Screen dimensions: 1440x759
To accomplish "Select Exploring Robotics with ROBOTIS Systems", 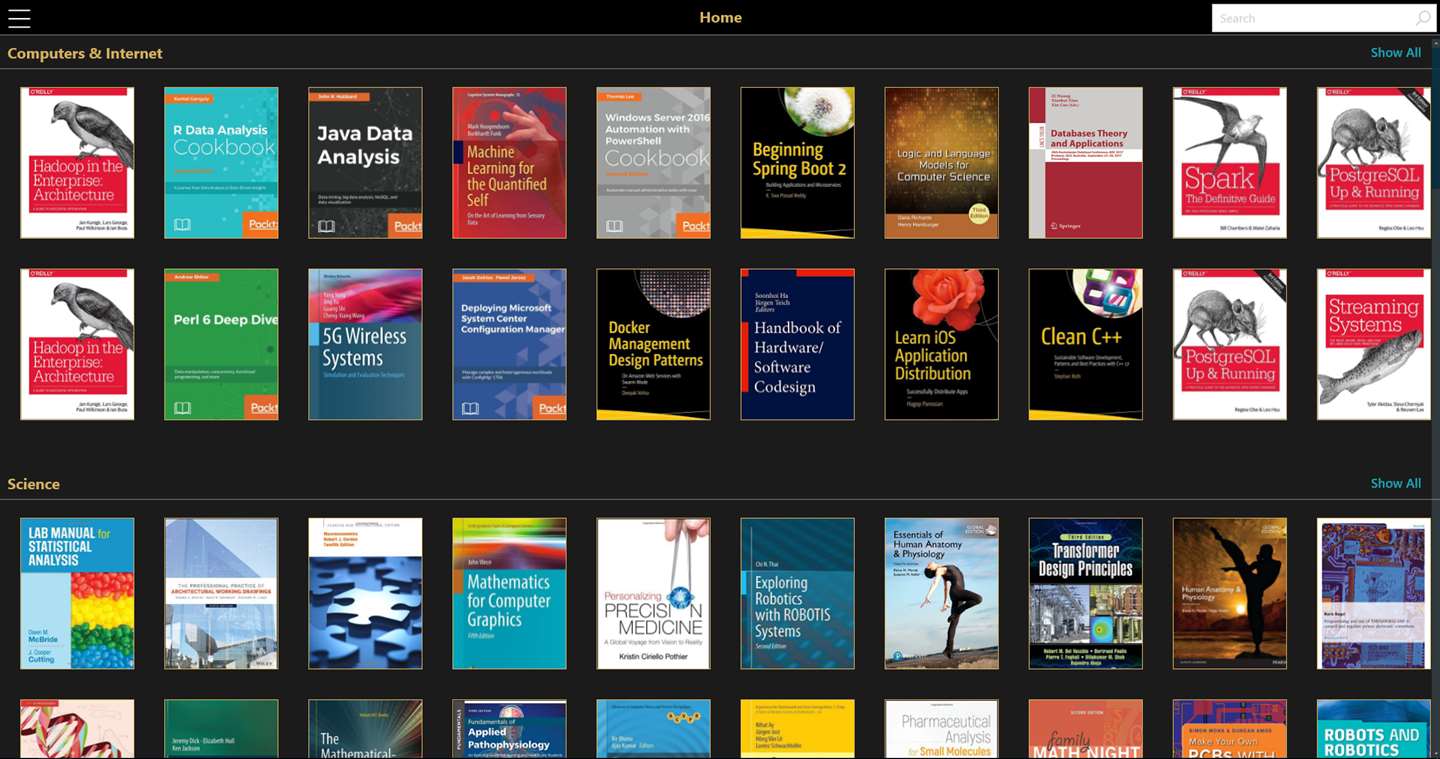I will pyautogui.click(x=797, y=593).
